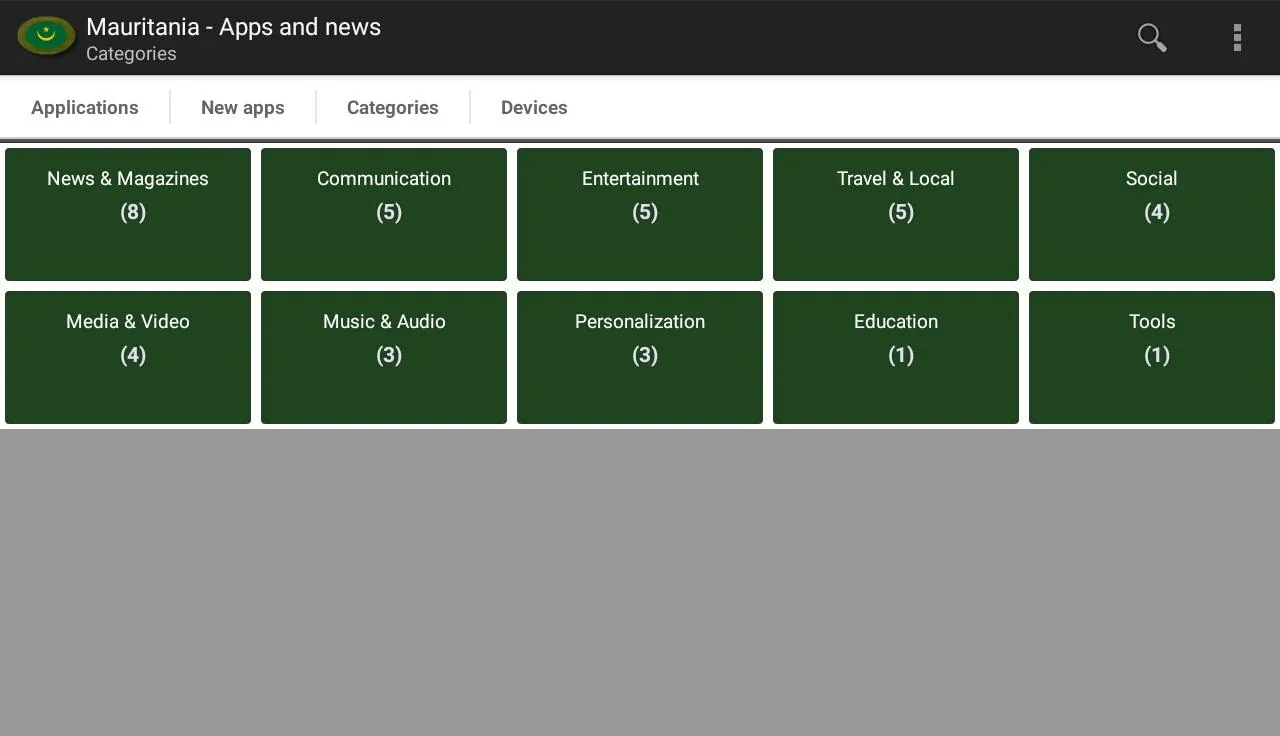Open Media & Video category tile
Viewport: 1280px width, 736px height.
[128, 357]
